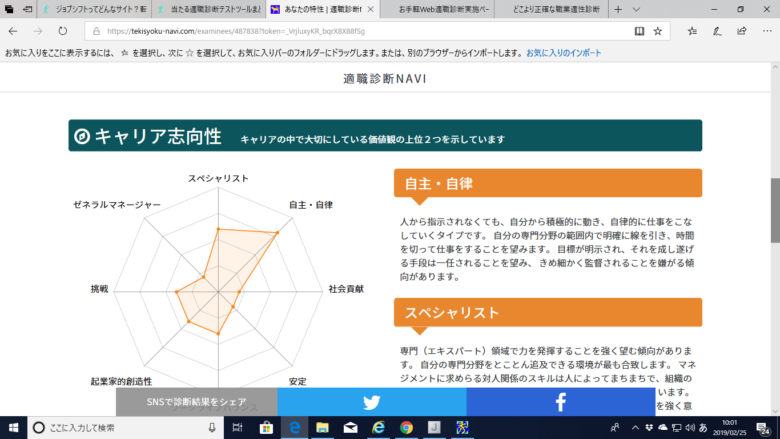Image resolution: width=780 pixels, height=439 pixels.
Task: Click the SNSで診断結果をシェア label
Action: click(196, 402)
